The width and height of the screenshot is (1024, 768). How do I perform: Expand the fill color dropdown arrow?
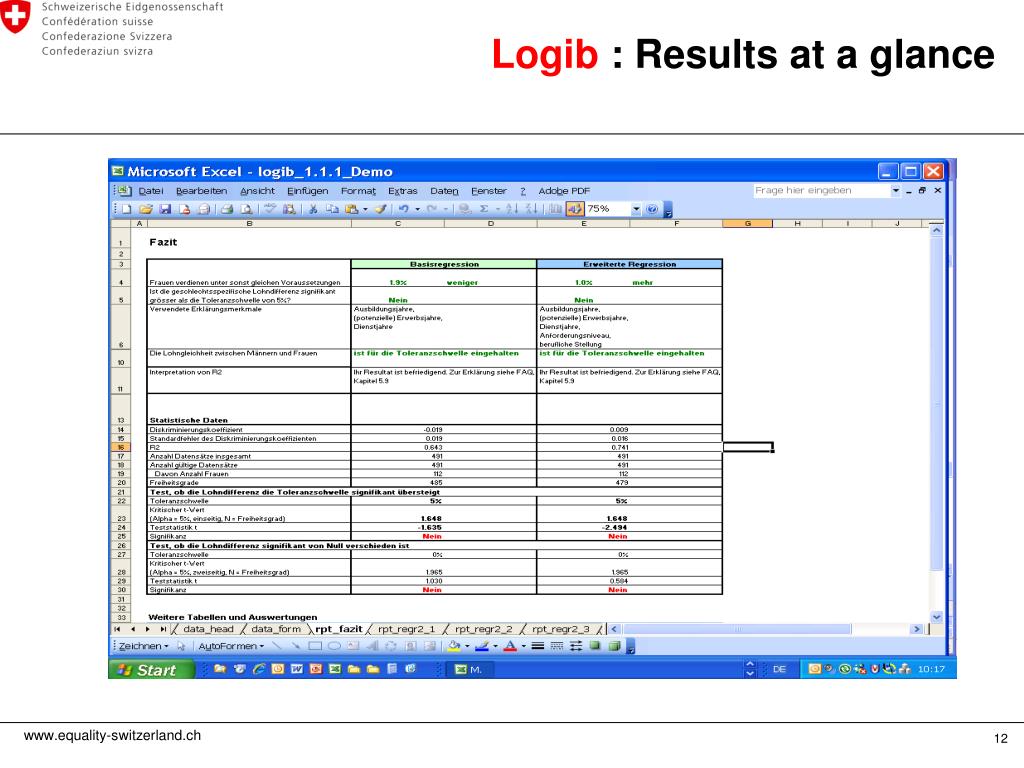coord(467,646)
